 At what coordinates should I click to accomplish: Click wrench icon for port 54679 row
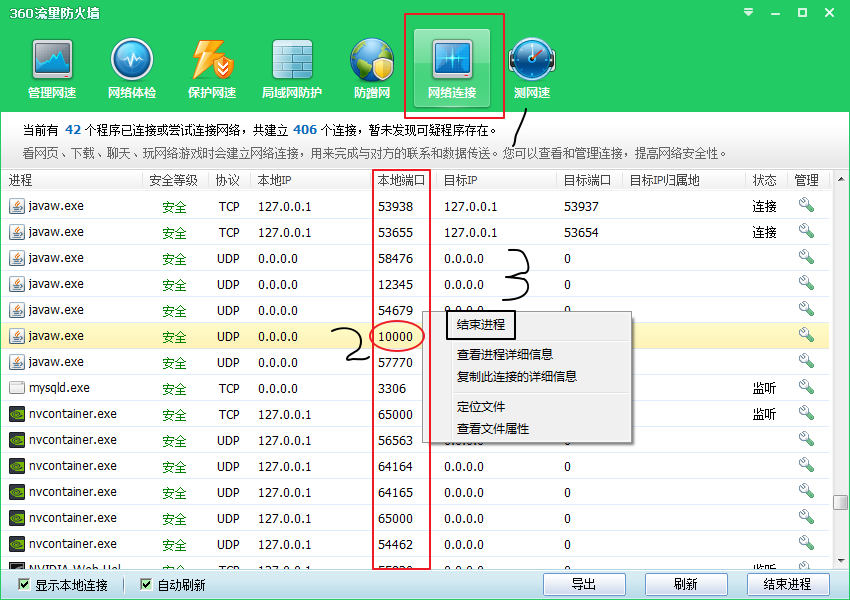tap(806, 309)
